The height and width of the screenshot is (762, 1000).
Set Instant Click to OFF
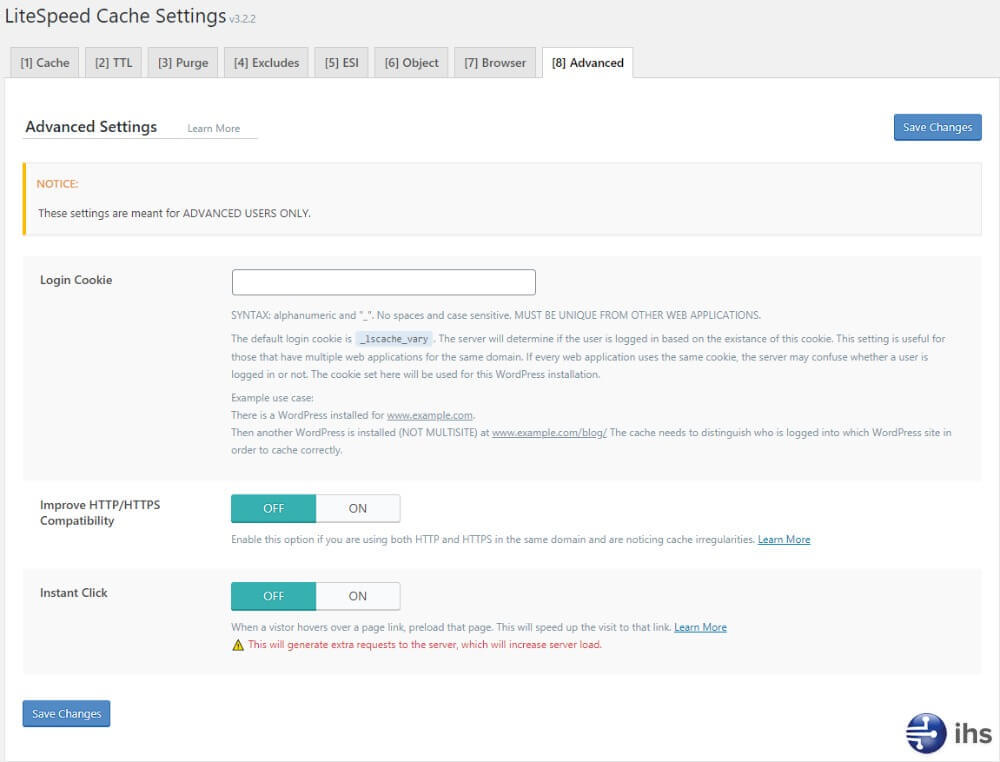(x=274, y=596)
